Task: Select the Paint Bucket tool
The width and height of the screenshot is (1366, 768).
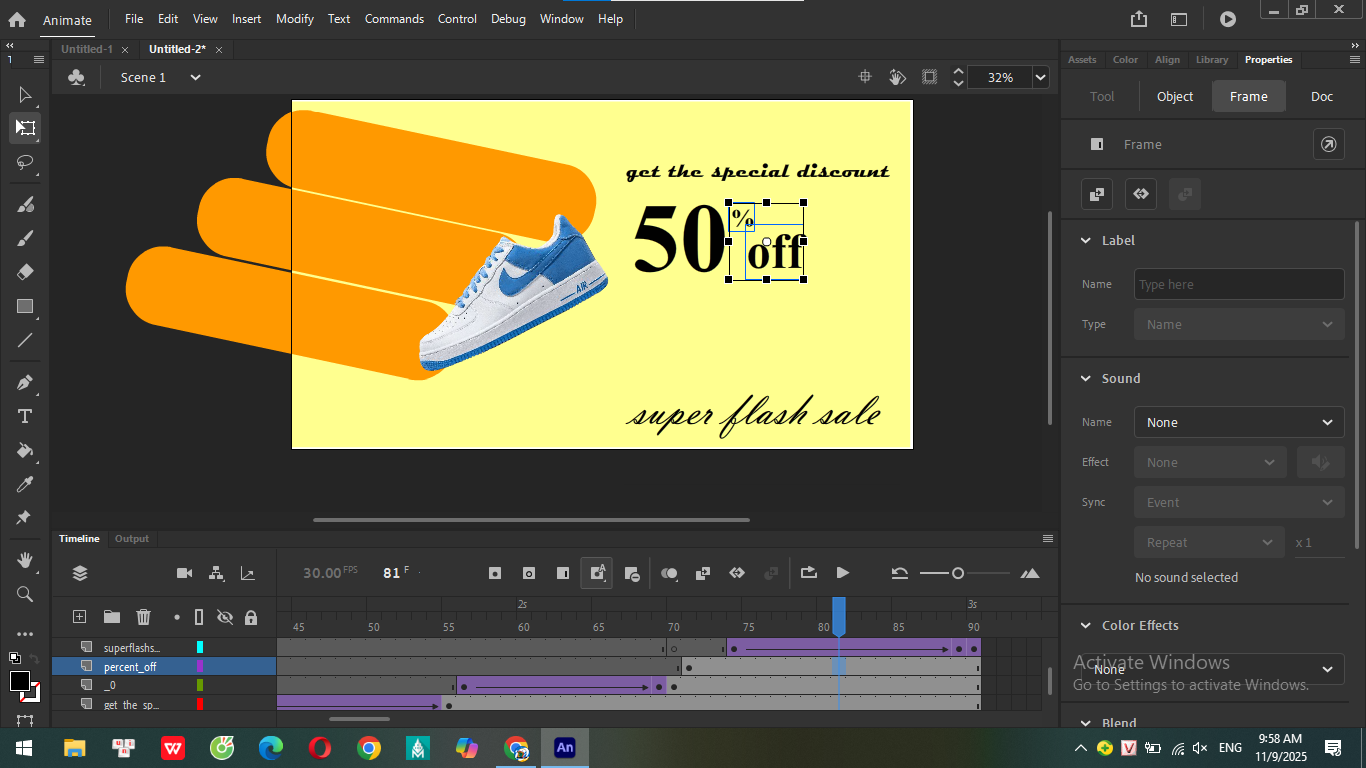Action: [x=25, y=450]
